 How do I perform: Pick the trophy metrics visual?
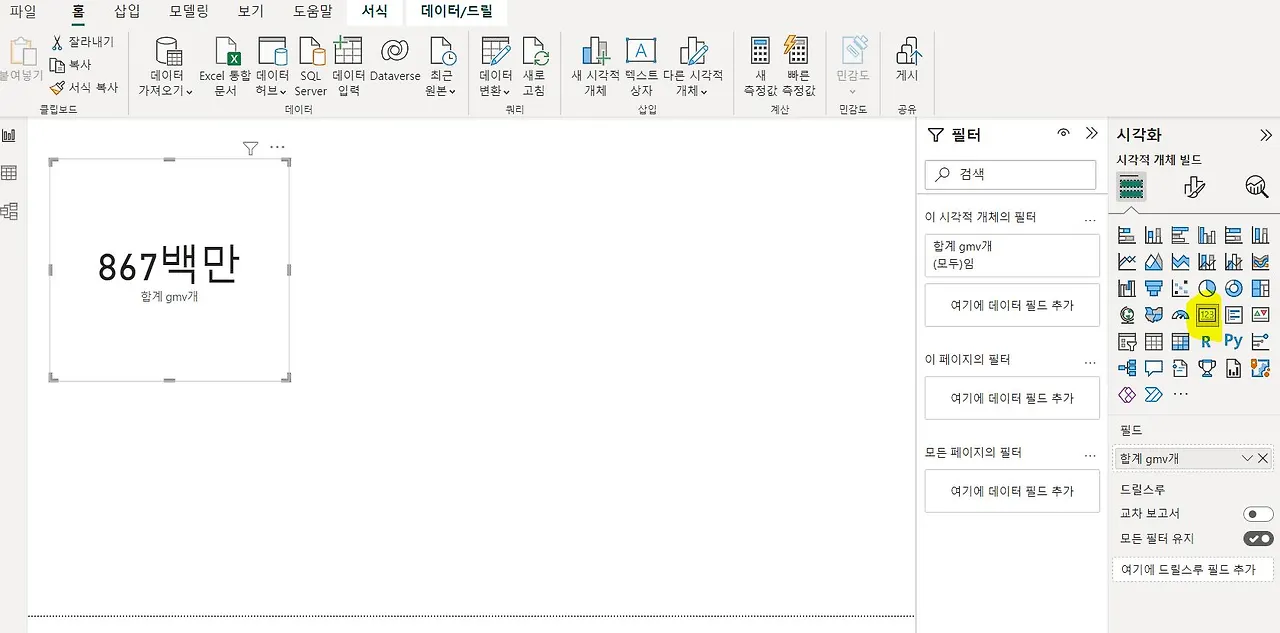point(1207,368)
